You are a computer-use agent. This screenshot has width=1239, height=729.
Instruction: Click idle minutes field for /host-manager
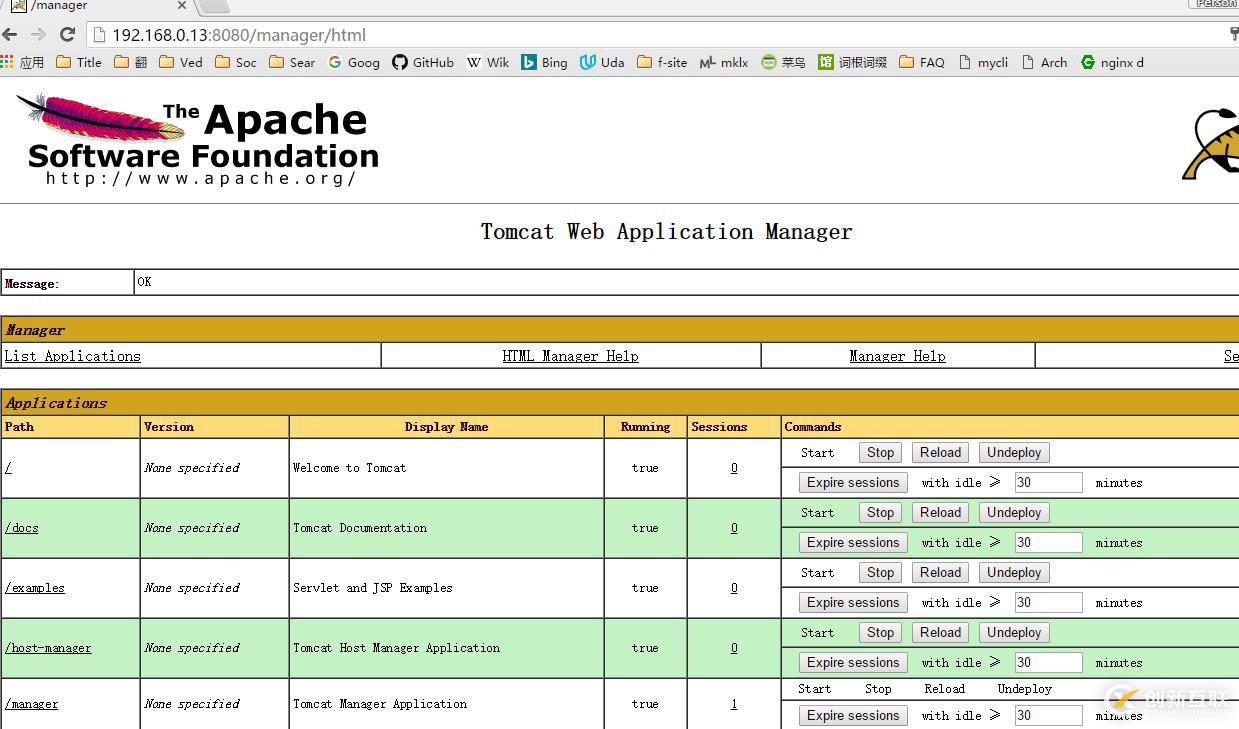[x=1048, y=663]
